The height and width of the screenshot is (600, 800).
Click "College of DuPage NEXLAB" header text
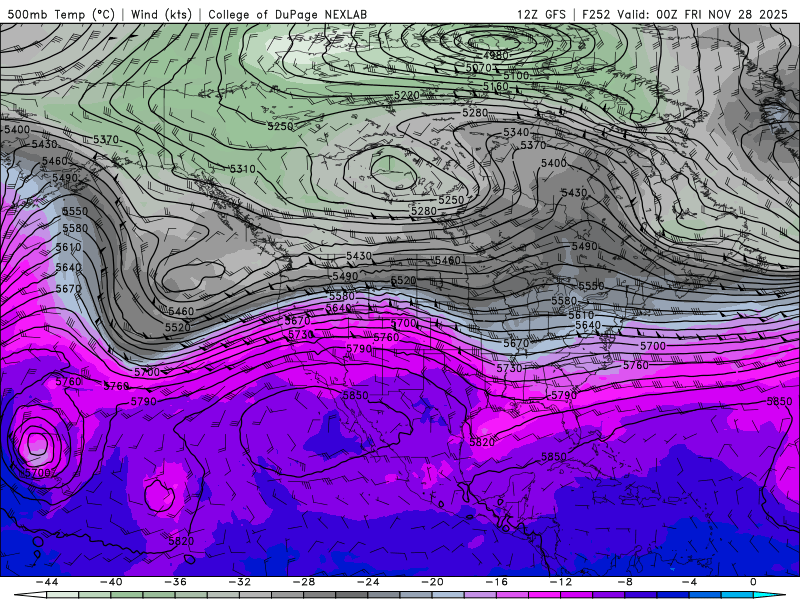click(287, 14)
